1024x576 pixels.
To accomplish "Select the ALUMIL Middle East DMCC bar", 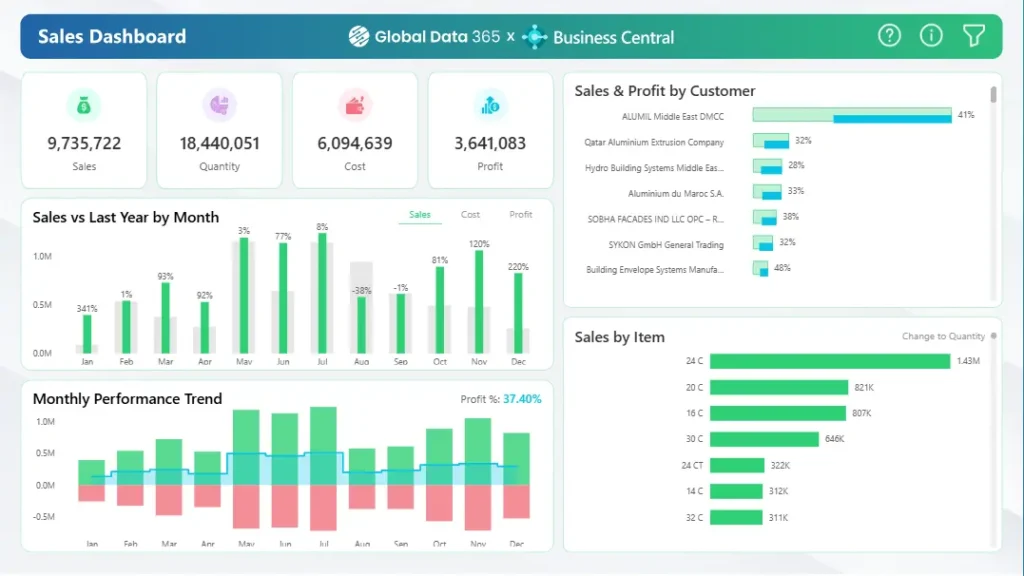I will tap(852, 116).
